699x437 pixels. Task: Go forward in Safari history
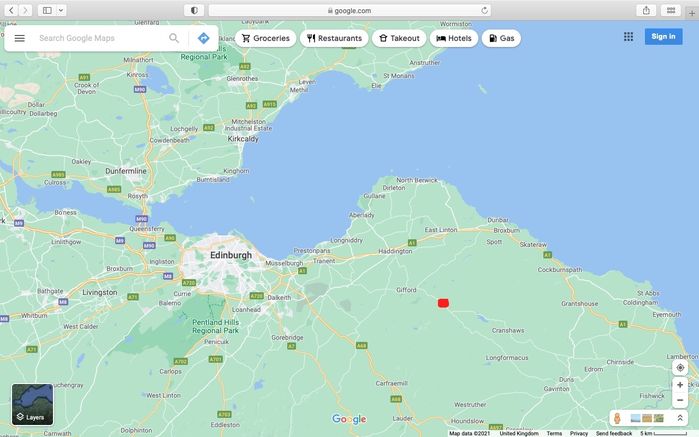pyautogui.click(x=25, y=10)
